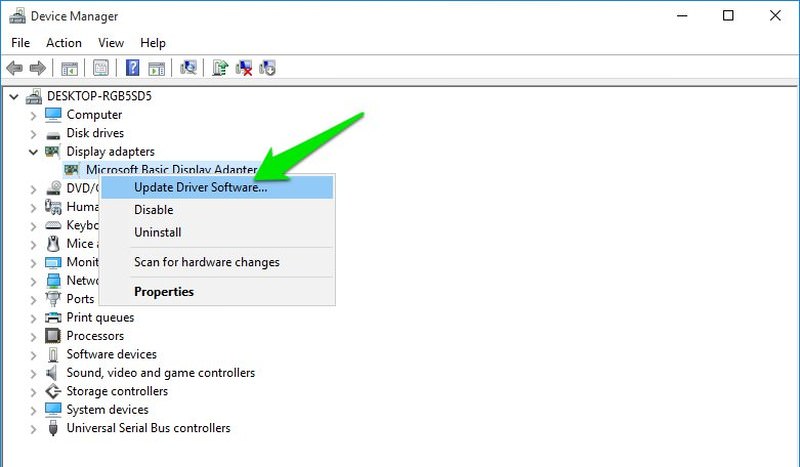Toggle the Show/Hide Console Tree toolbar icon
800x467 pixels.
(69, 68)
